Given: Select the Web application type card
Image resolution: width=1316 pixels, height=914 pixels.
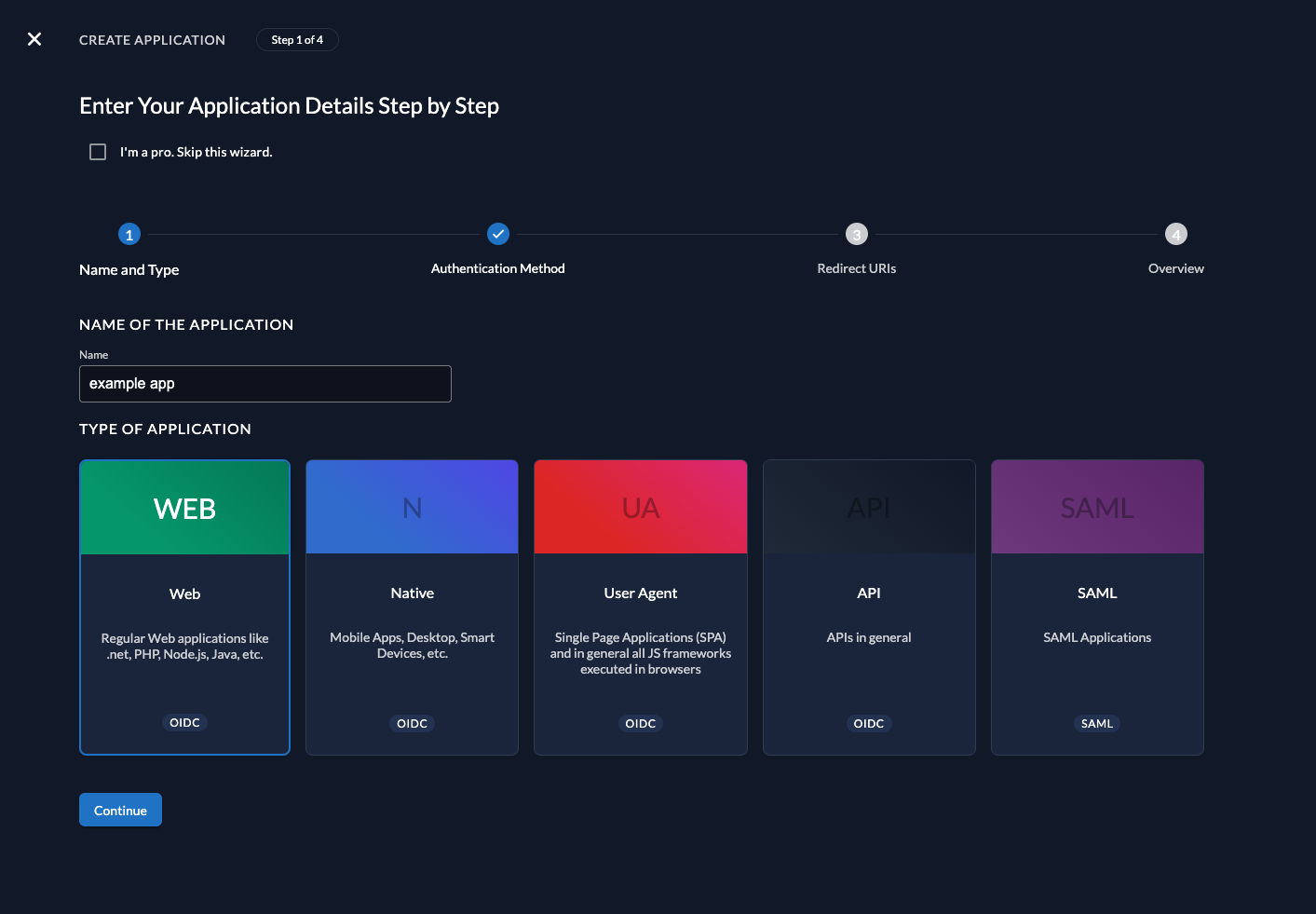Looking at the screenshot, I should tap(184, 607).
